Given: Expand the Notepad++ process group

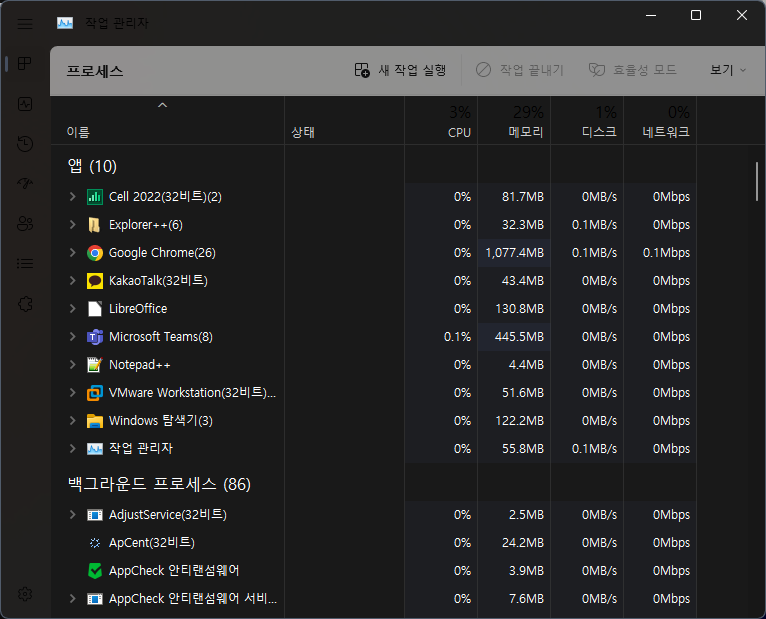Looking at the screenshot, I should [x=72, y=364].
